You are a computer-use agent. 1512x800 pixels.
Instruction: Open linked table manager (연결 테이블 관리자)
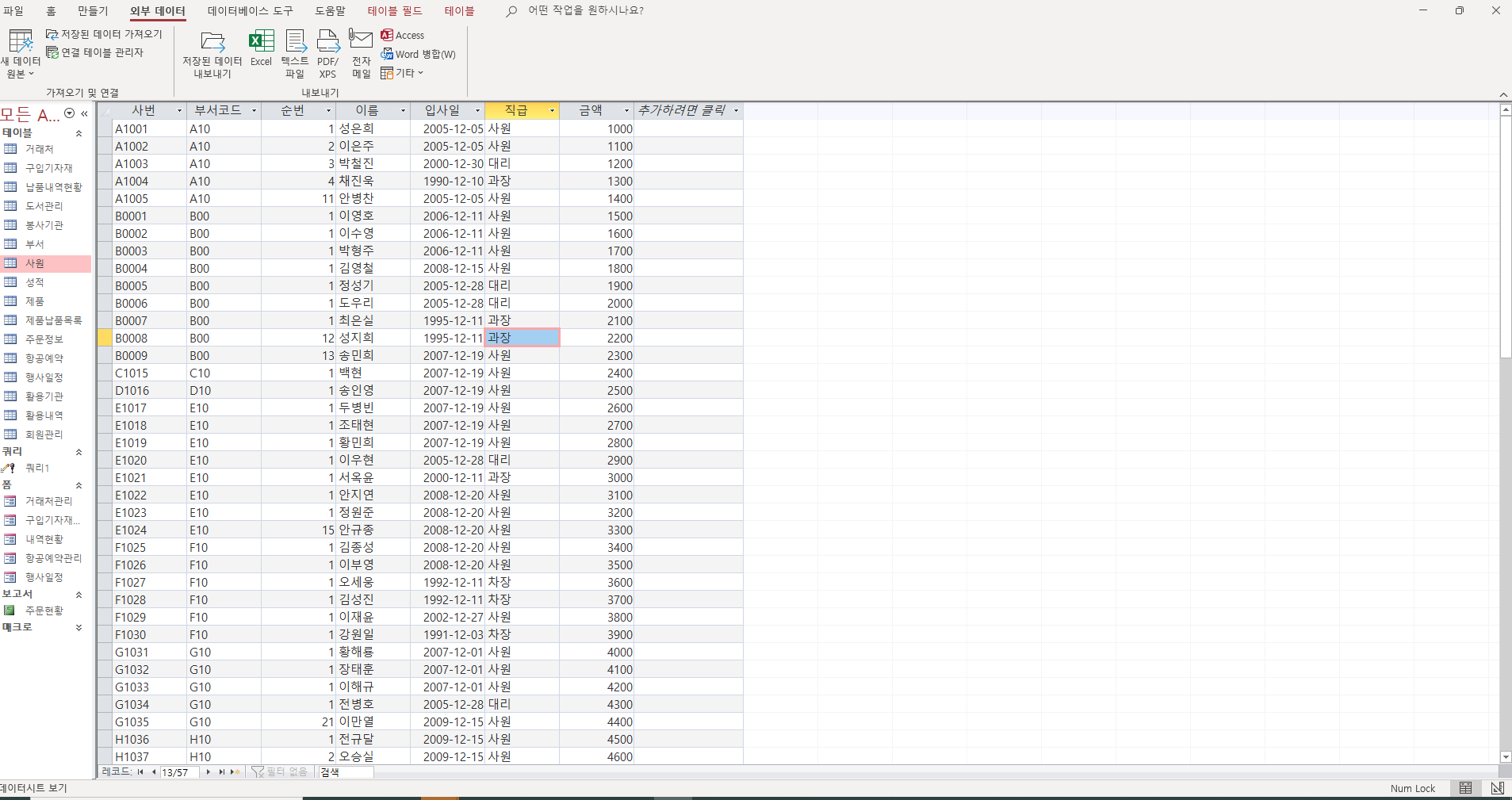95,52
